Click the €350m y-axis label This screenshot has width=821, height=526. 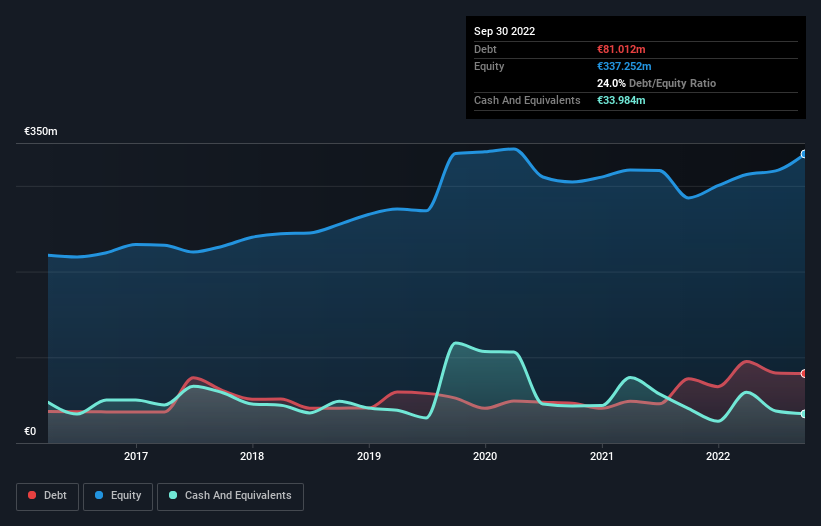pyautogui.click(x=41, y=131)
